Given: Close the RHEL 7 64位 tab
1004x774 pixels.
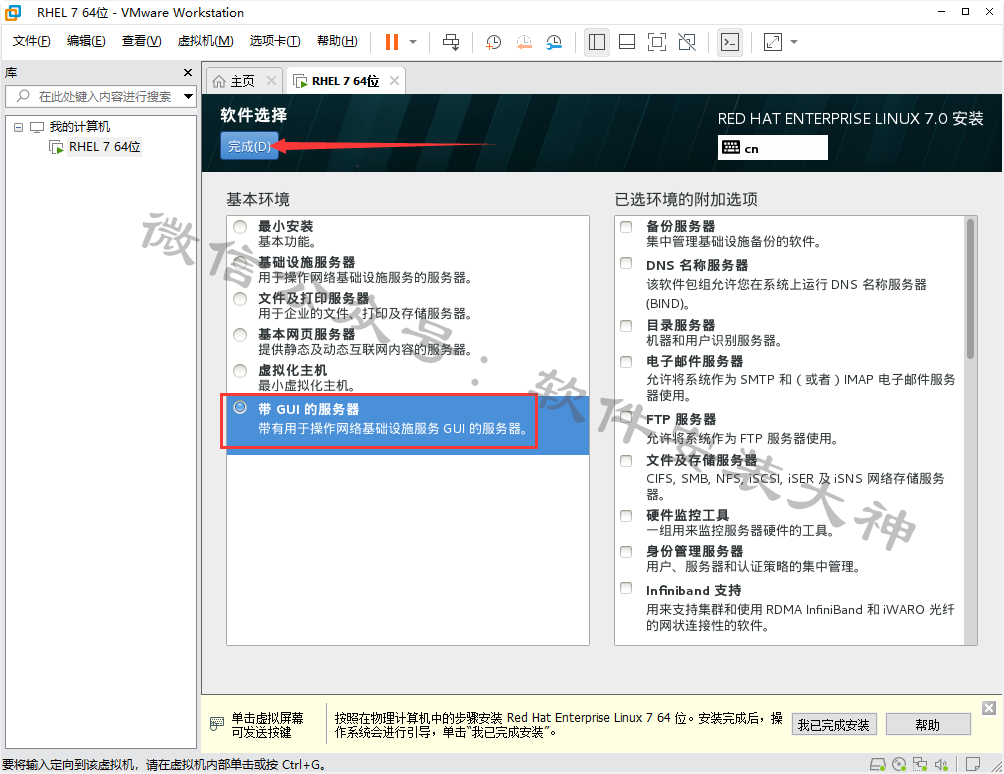Looking at the screenshot, I should pos(394,81).
